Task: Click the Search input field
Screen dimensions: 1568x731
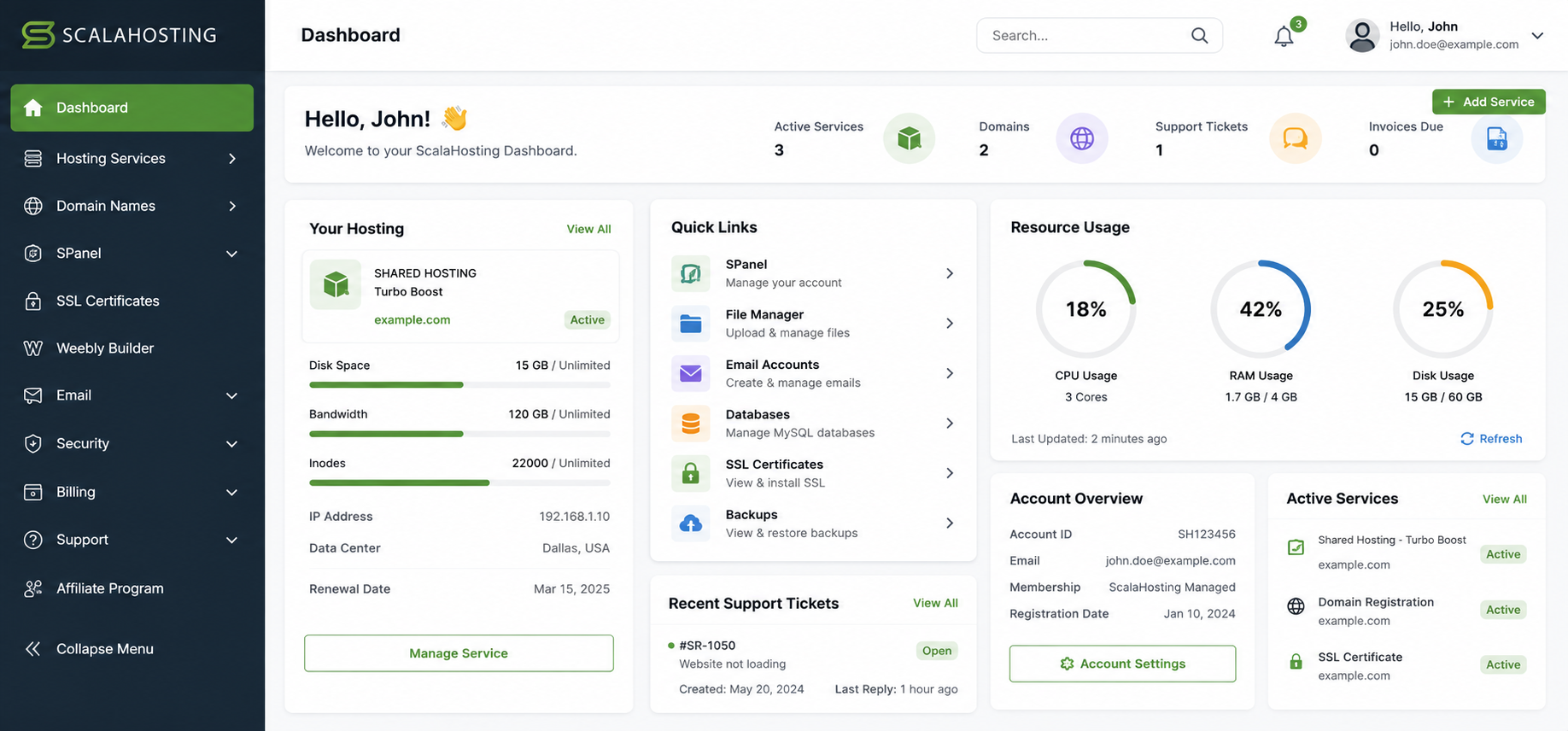Action: pos(1099,35)
